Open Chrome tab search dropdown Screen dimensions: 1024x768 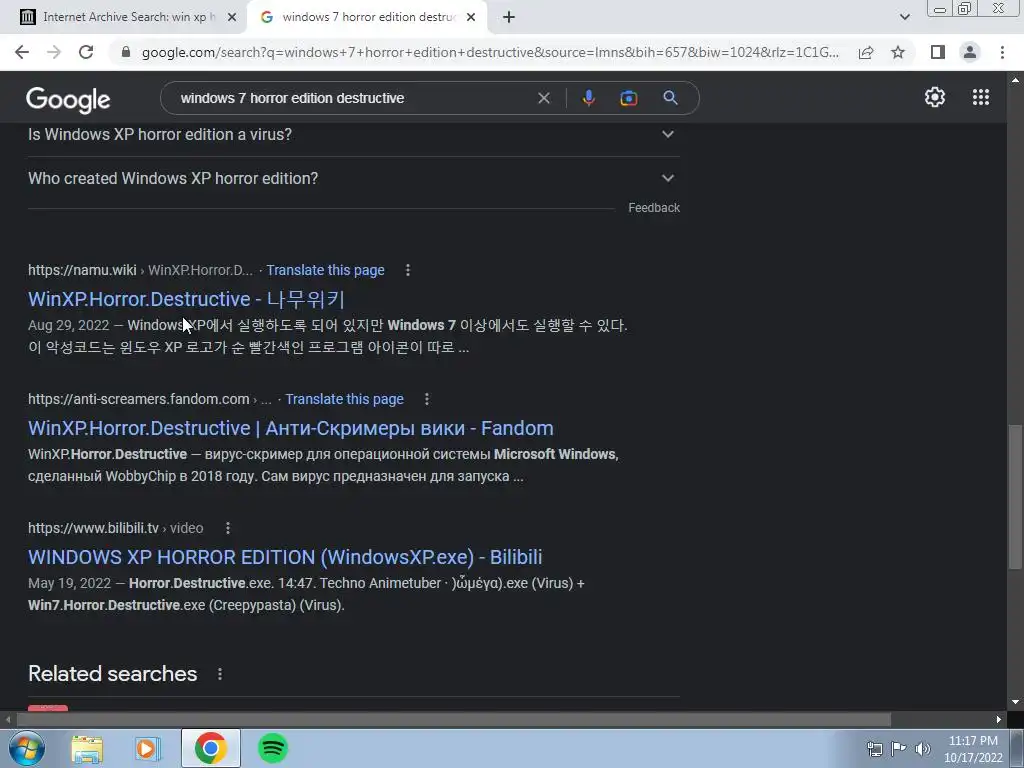[904, 17]
